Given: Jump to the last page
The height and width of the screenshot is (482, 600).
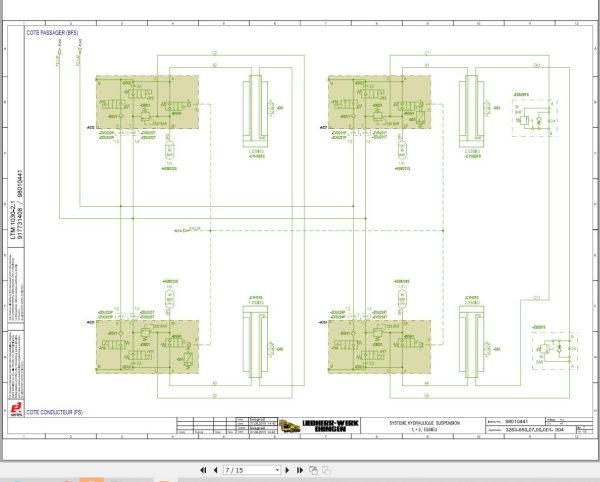Looking at the screenshot, I should (300, 470).
